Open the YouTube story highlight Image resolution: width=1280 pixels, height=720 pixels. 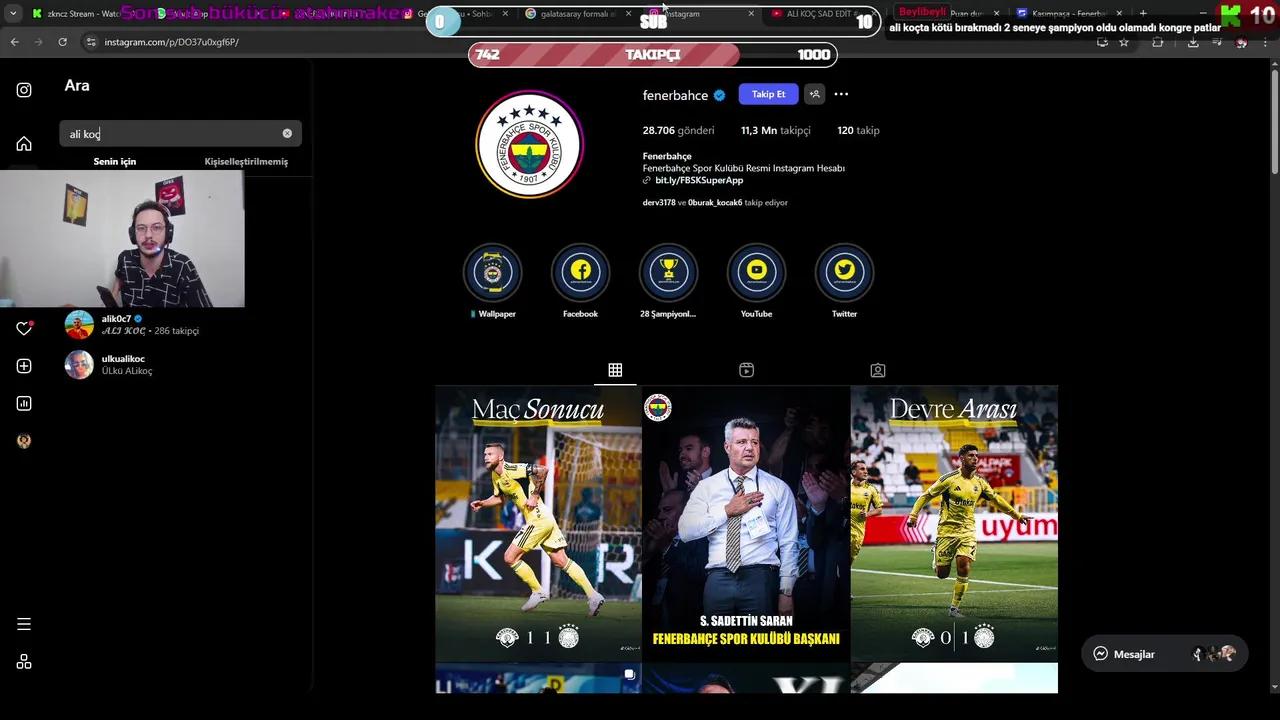coord(756,272)
